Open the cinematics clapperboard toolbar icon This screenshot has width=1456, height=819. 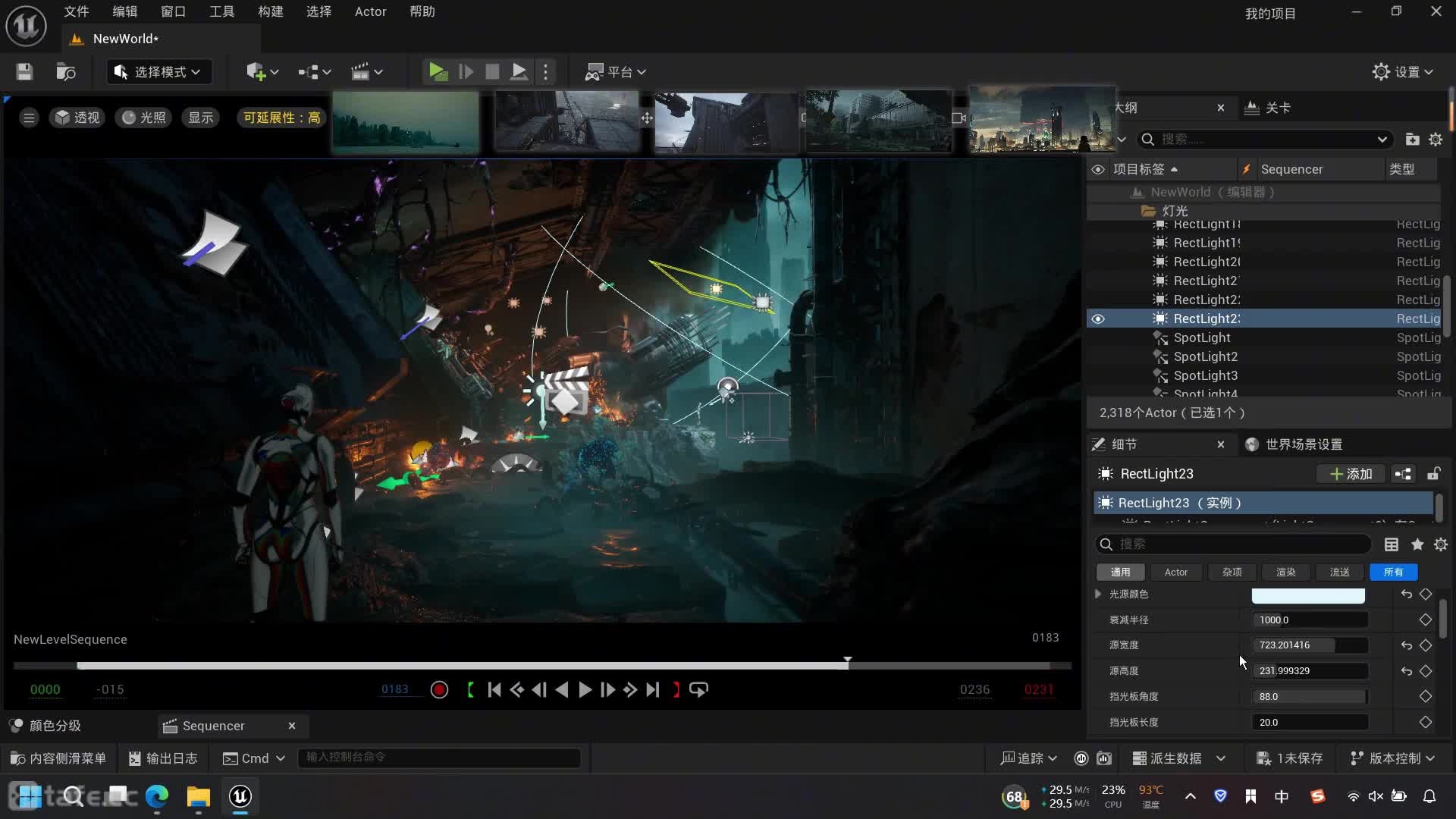[x=366, y=72]
